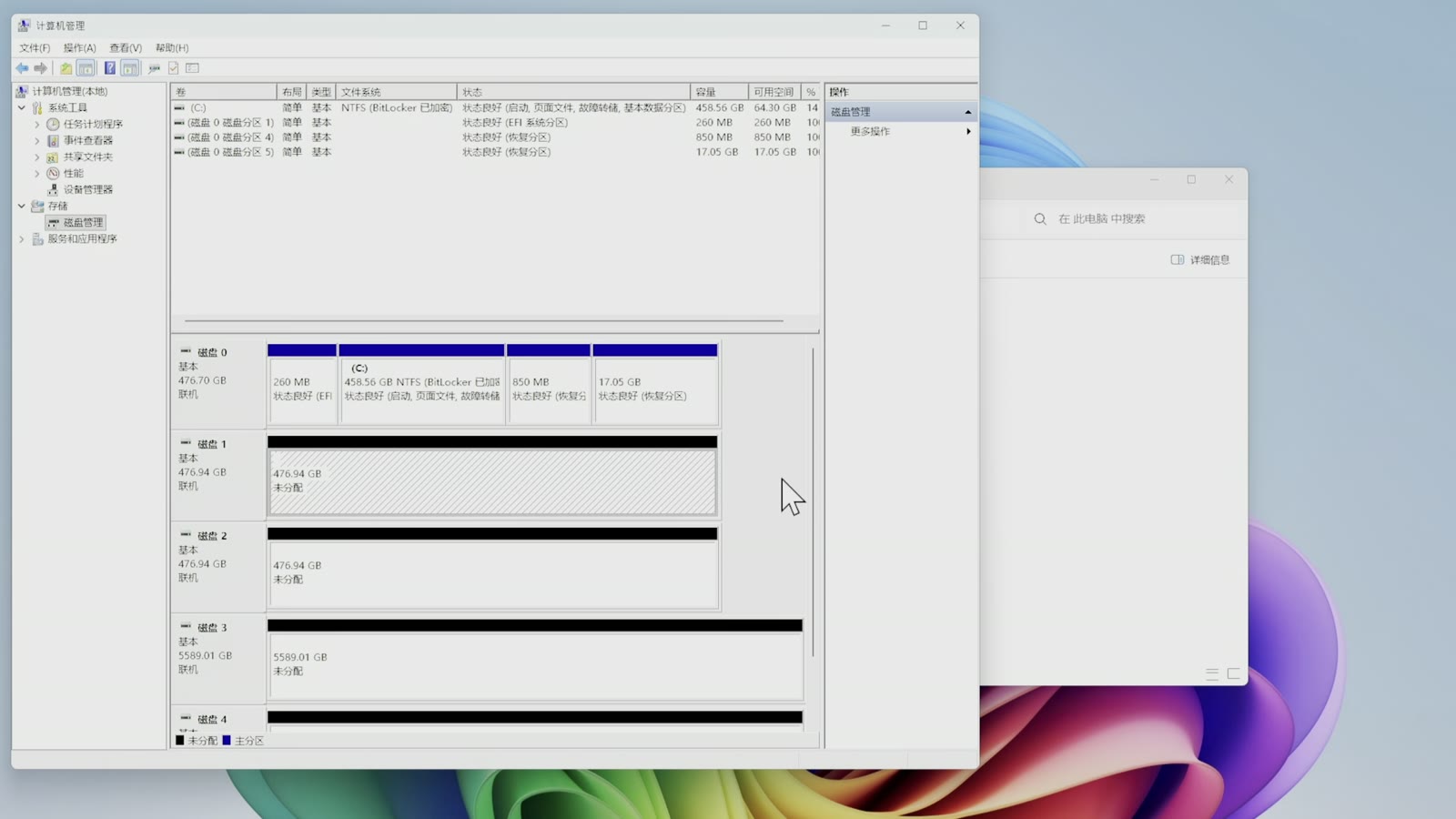This screenshot has width=1456, height=819.
Task: Open the 查看(V) menu
Action: click(x=126, y=47)
